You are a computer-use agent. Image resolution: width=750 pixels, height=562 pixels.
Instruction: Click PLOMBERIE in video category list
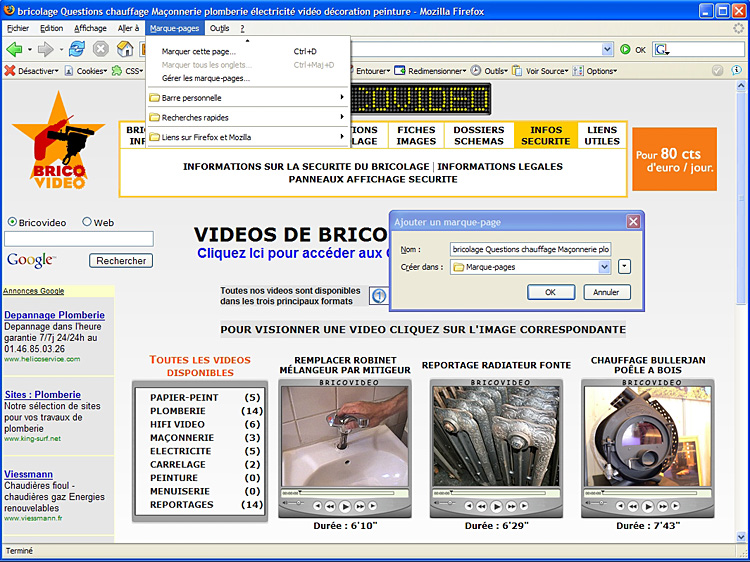click(x=177, y=411)
